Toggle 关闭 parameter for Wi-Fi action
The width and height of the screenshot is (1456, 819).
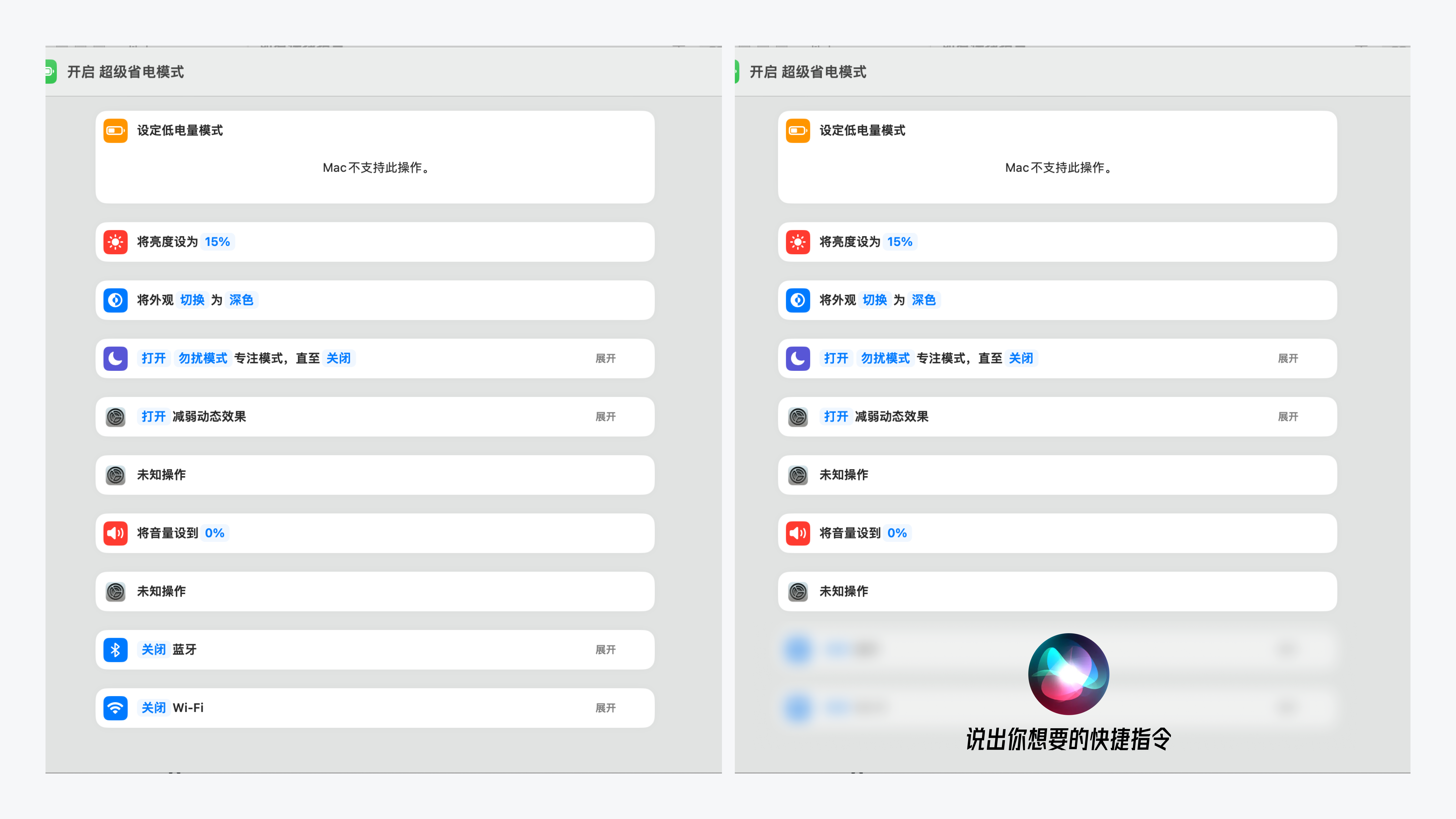tap(153, 708)
